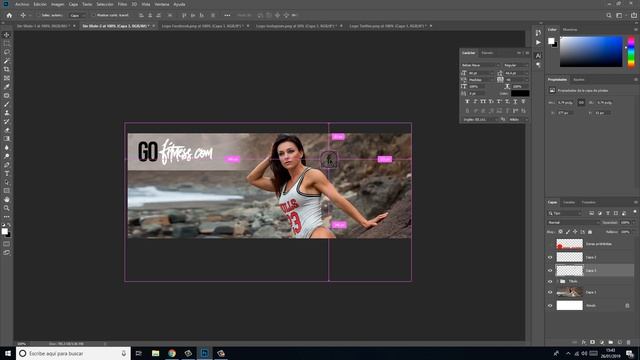The width and height of the screenshot is (640, 360).
Task: Open the anti-aliasing dropdown in Carácter panel
Action: (518, 120)
